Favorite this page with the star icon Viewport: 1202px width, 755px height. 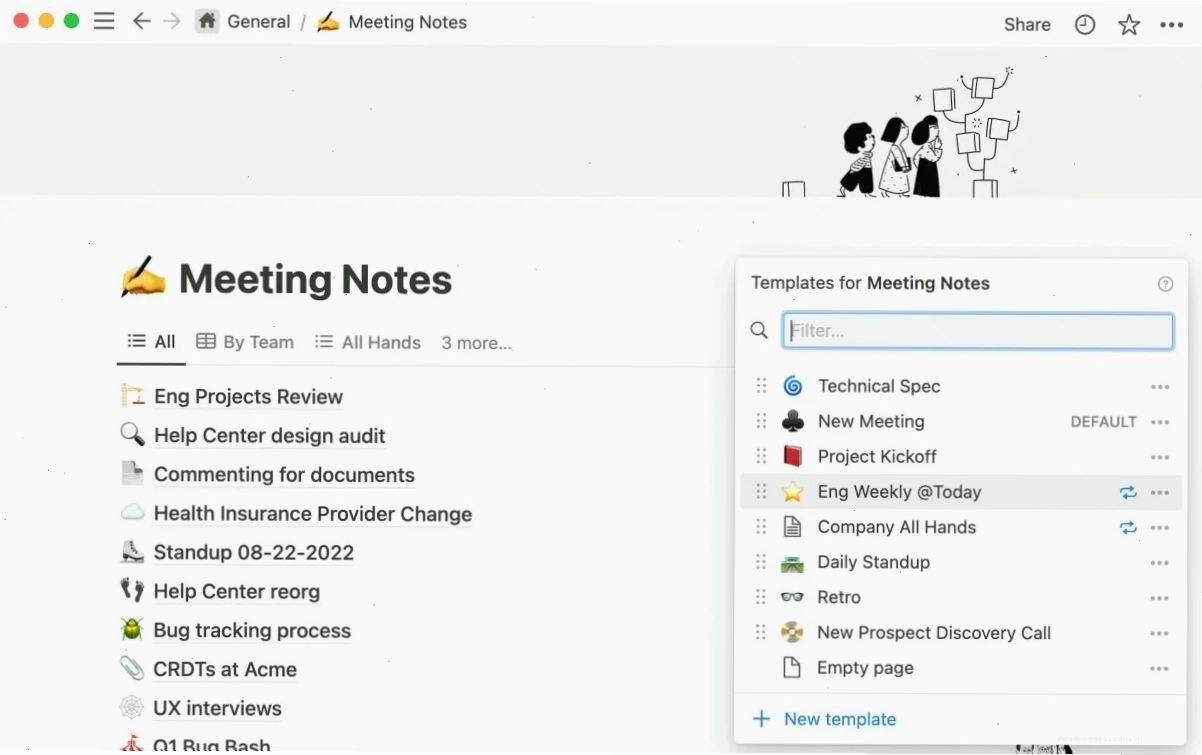pos(1129,25)
